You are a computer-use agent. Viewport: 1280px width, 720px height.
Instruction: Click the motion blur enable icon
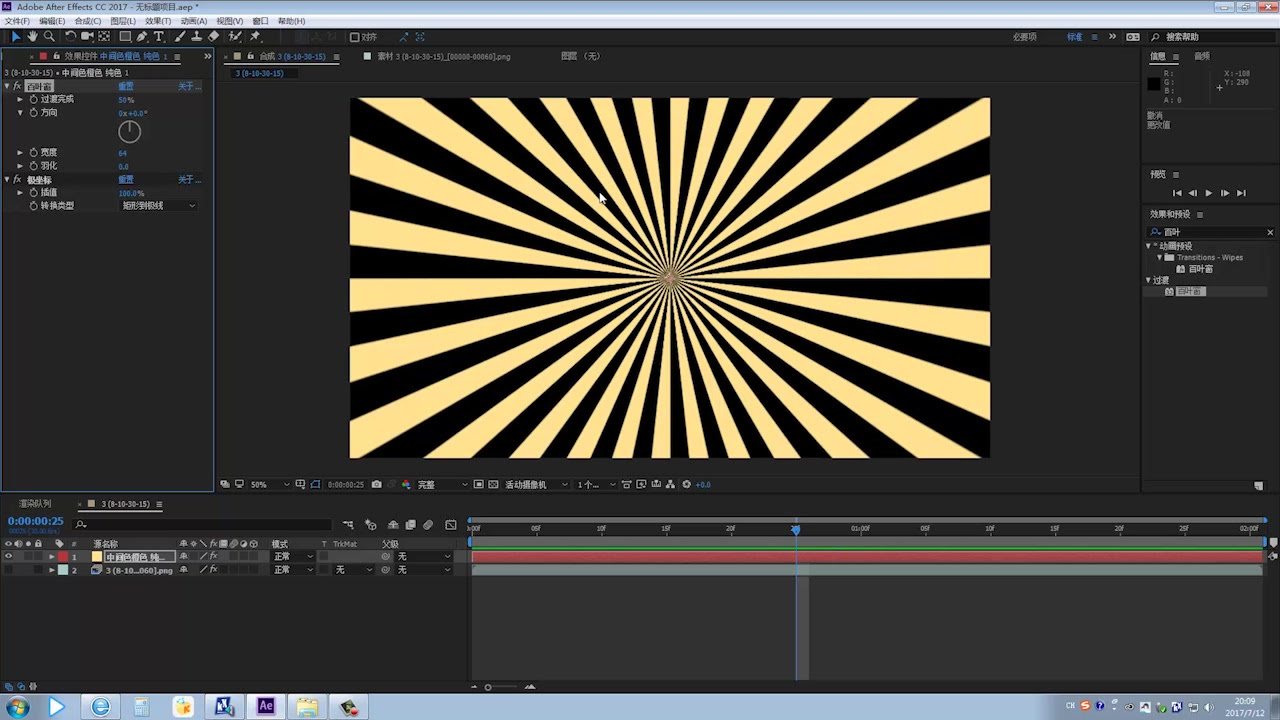[x=428, y=525]
